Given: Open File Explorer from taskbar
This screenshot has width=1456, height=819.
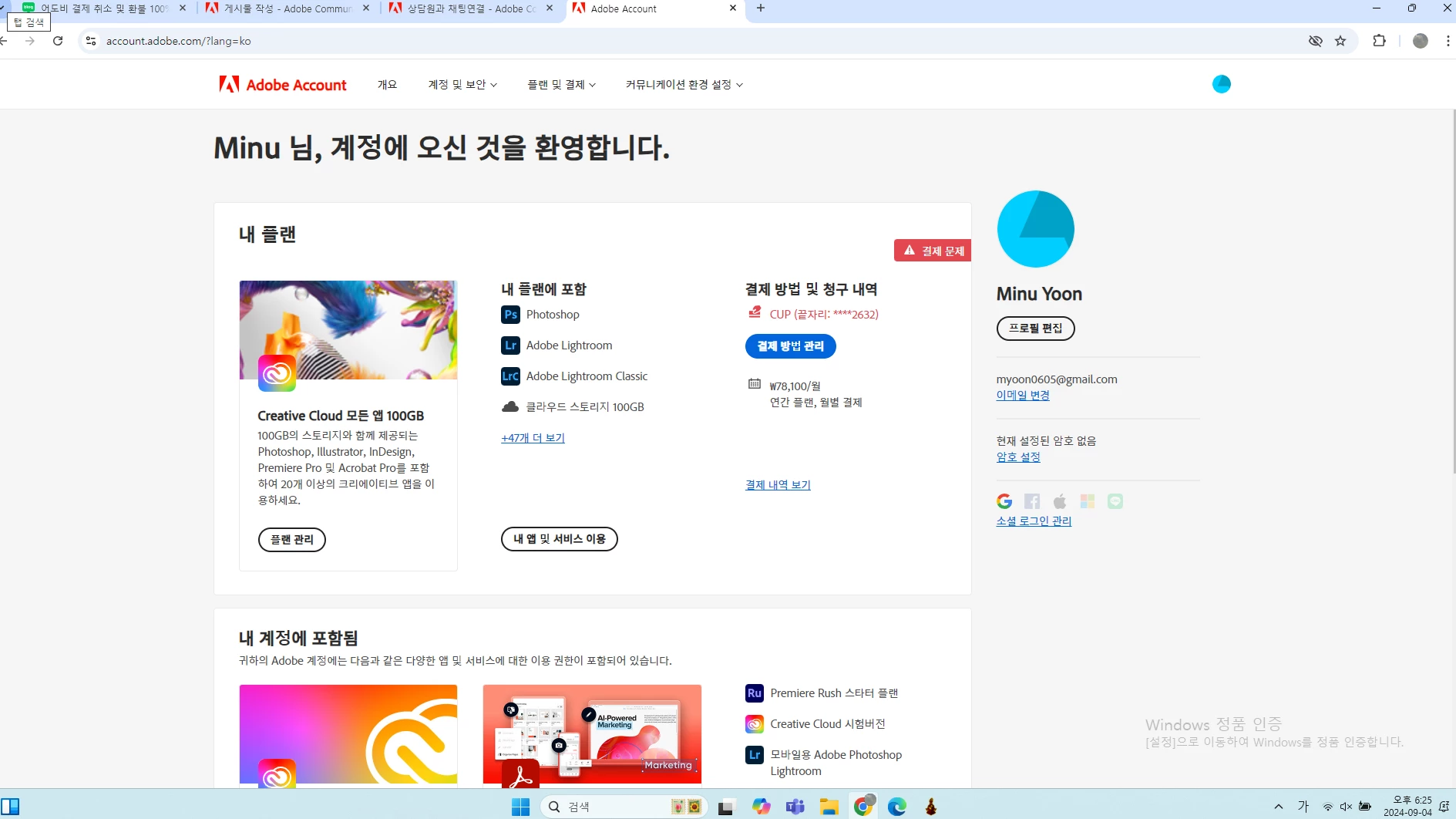Looking at the screenshot, I should pos(829,807).
